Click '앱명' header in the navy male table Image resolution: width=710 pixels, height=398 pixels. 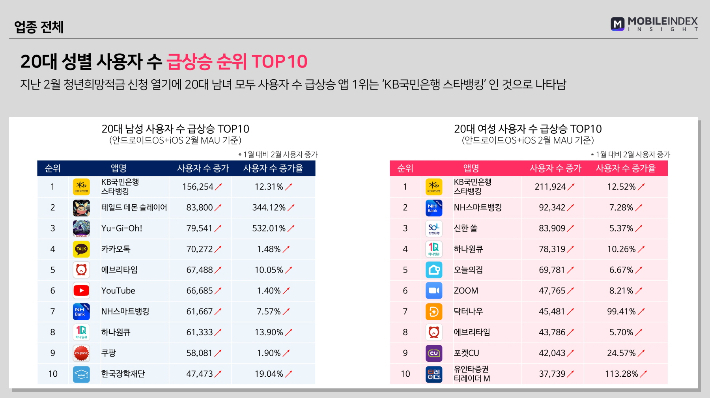[x=119, y=168]
